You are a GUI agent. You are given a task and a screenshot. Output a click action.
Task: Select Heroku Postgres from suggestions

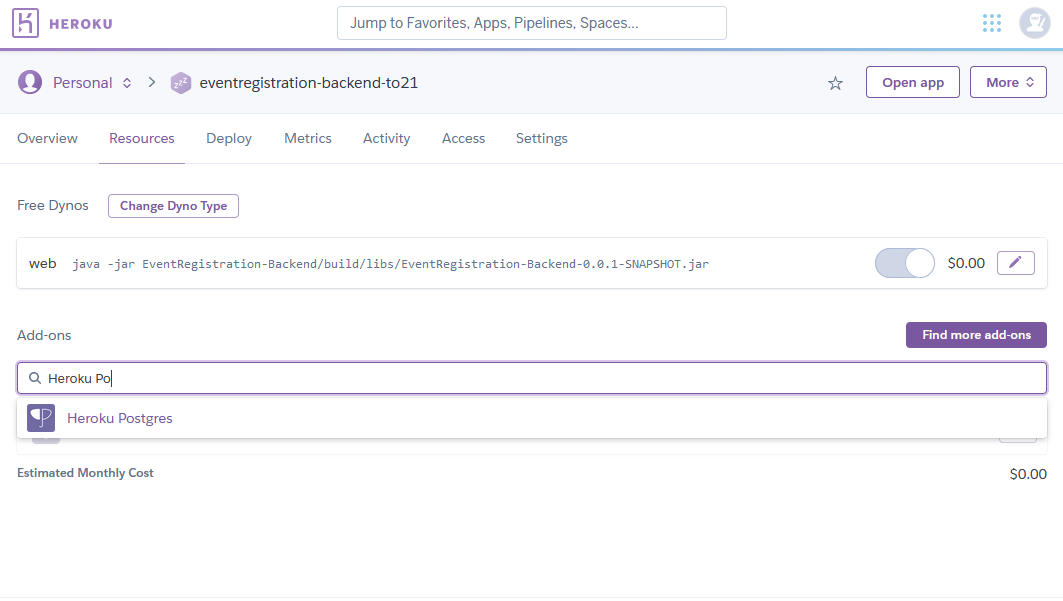(x=120, y=418)
